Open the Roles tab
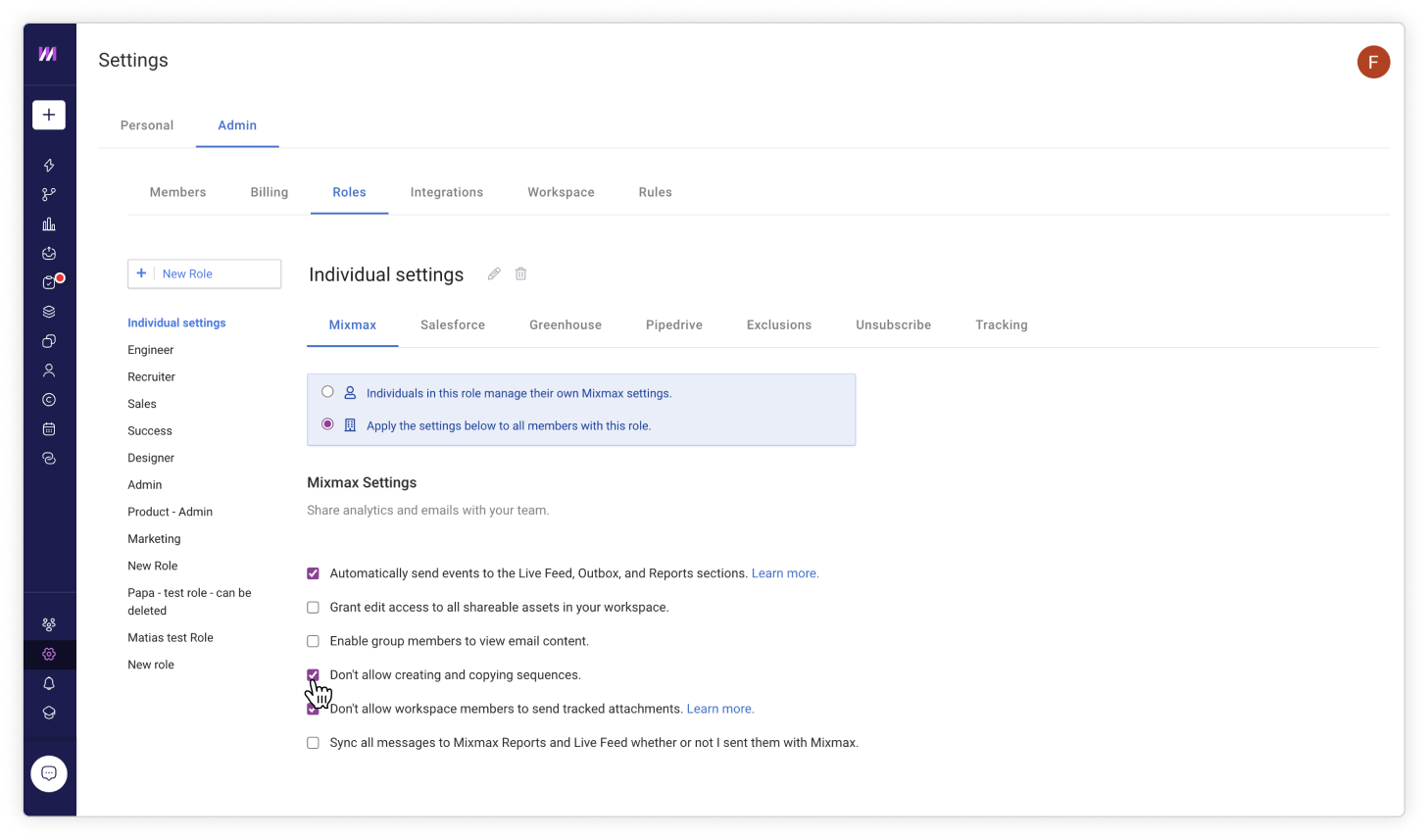The width and height of the screenshot is (1428, 840). tap(349, 192)
